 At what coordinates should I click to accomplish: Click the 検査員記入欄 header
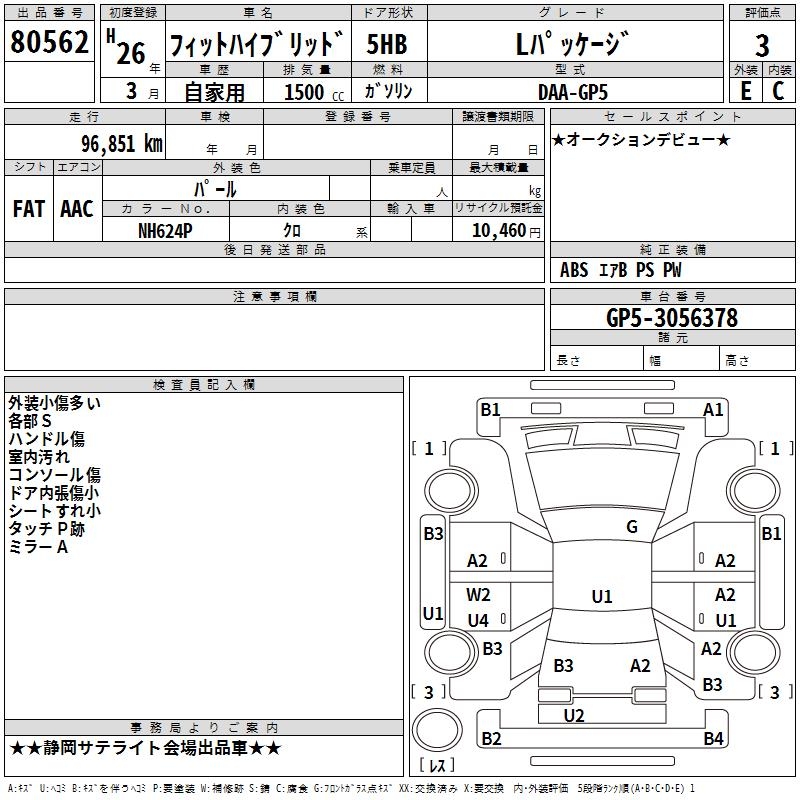pyautogui.click(x=204, y=385)
